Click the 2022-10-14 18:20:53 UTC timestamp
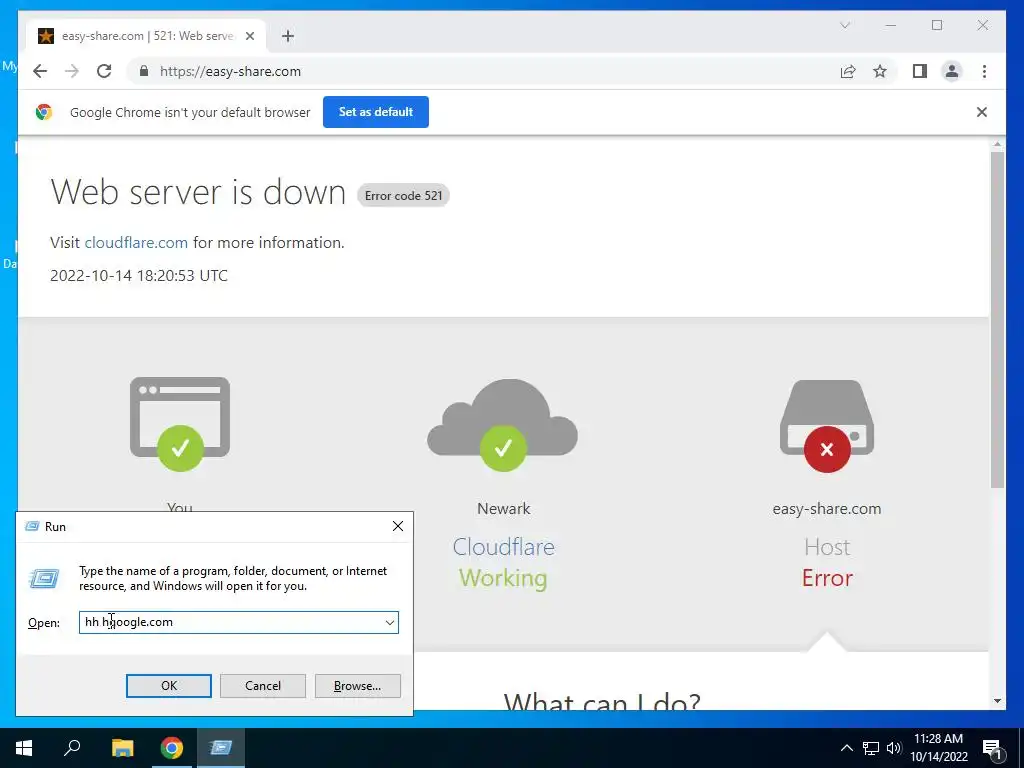The image size is (1024, 768). pos(139,276)
